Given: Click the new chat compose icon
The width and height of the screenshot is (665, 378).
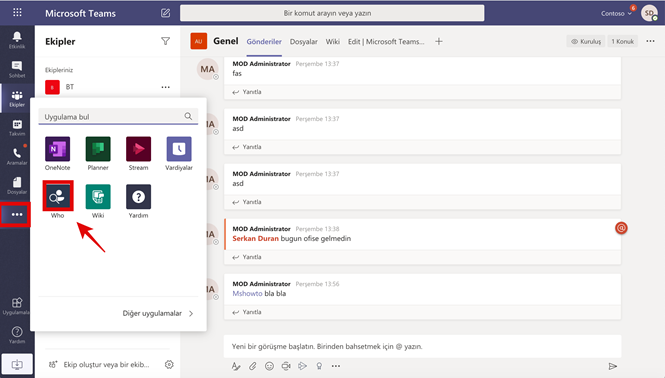Looking at the screenshot, I should point(165,13).
